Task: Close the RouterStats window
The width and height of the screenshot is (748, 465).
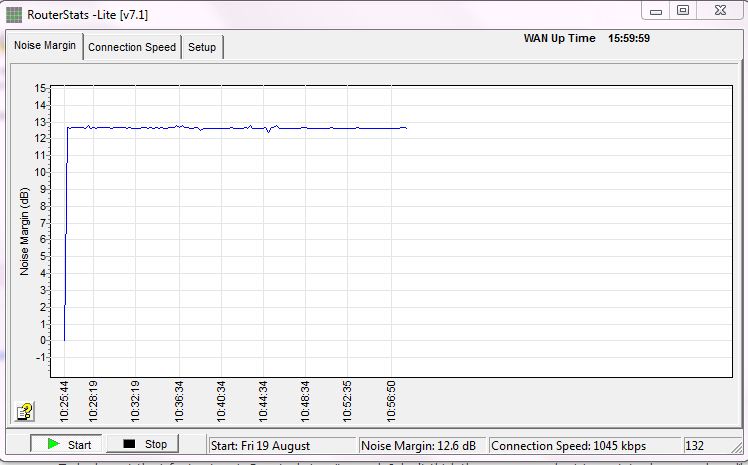Action: pos(721,10)
